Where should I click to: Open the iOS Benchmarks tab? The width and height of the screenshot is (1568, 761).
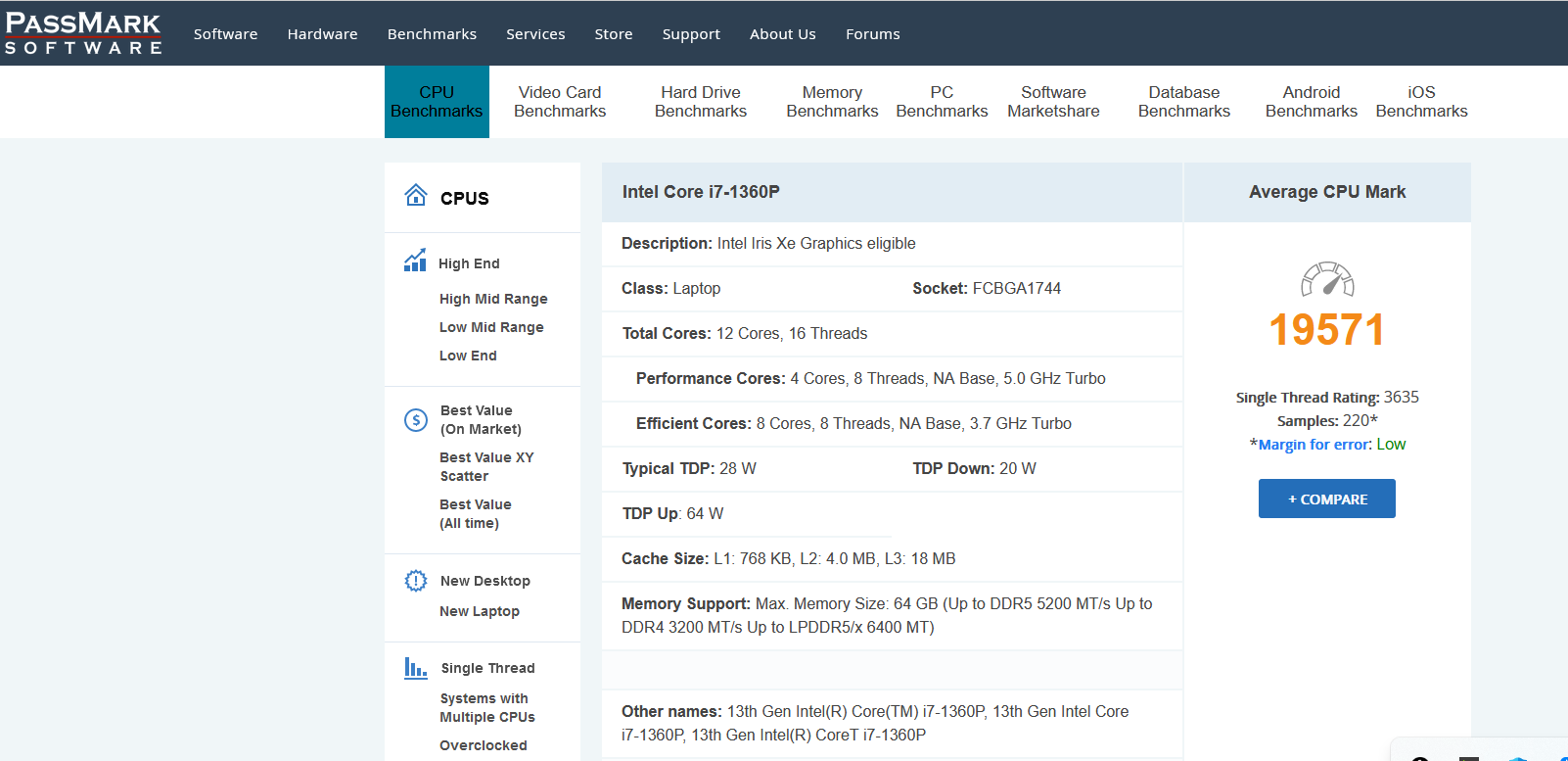coord(1421,102)
